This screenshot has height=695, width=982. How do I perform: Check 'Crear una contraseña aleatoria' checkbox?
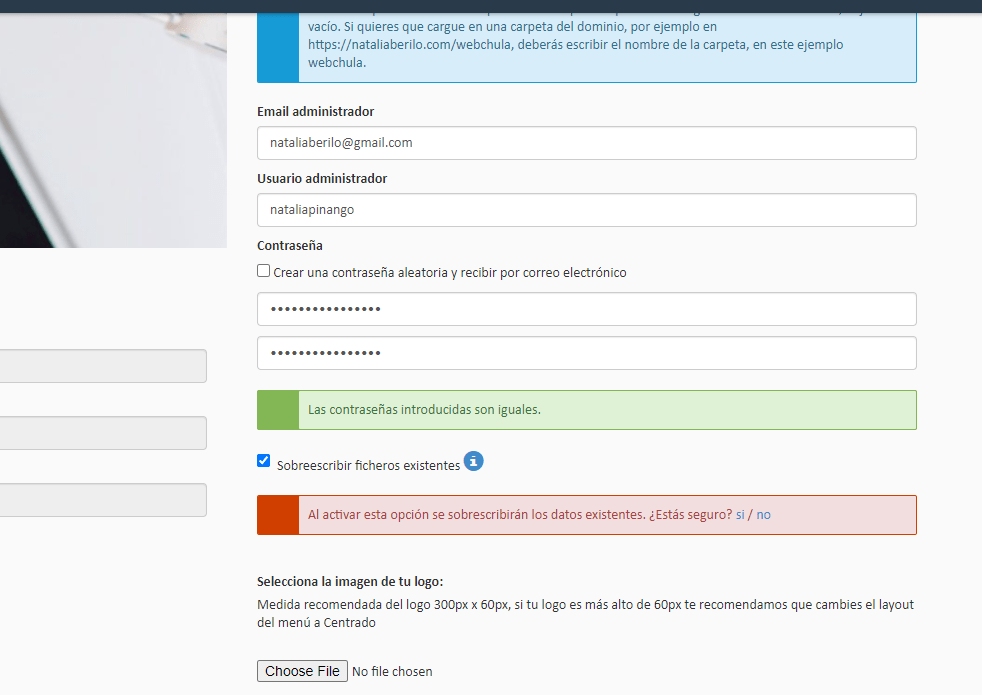pyautogui.click(x=264, y=270)
